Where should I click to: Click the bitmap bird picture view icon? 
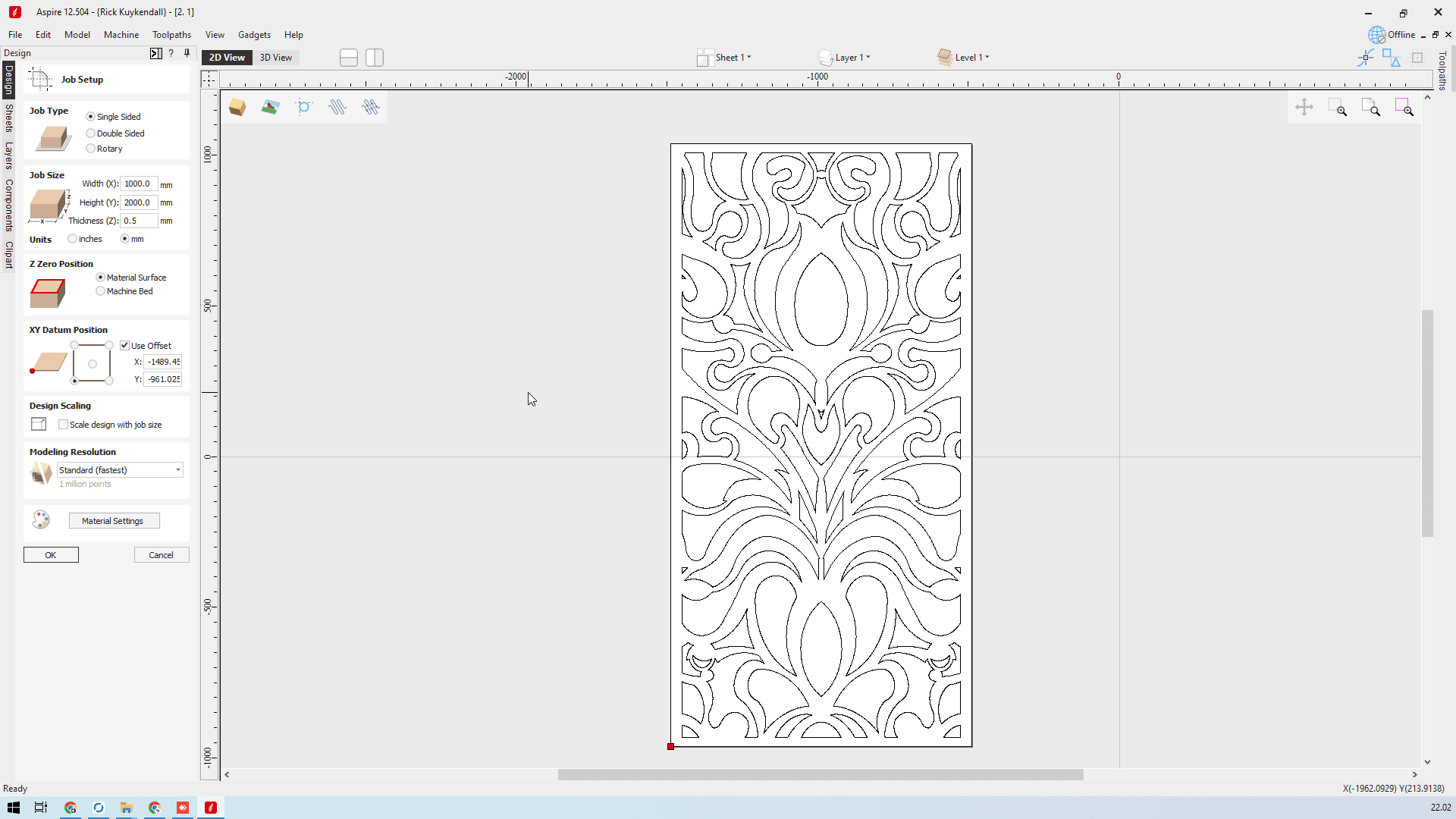[270, 108]
